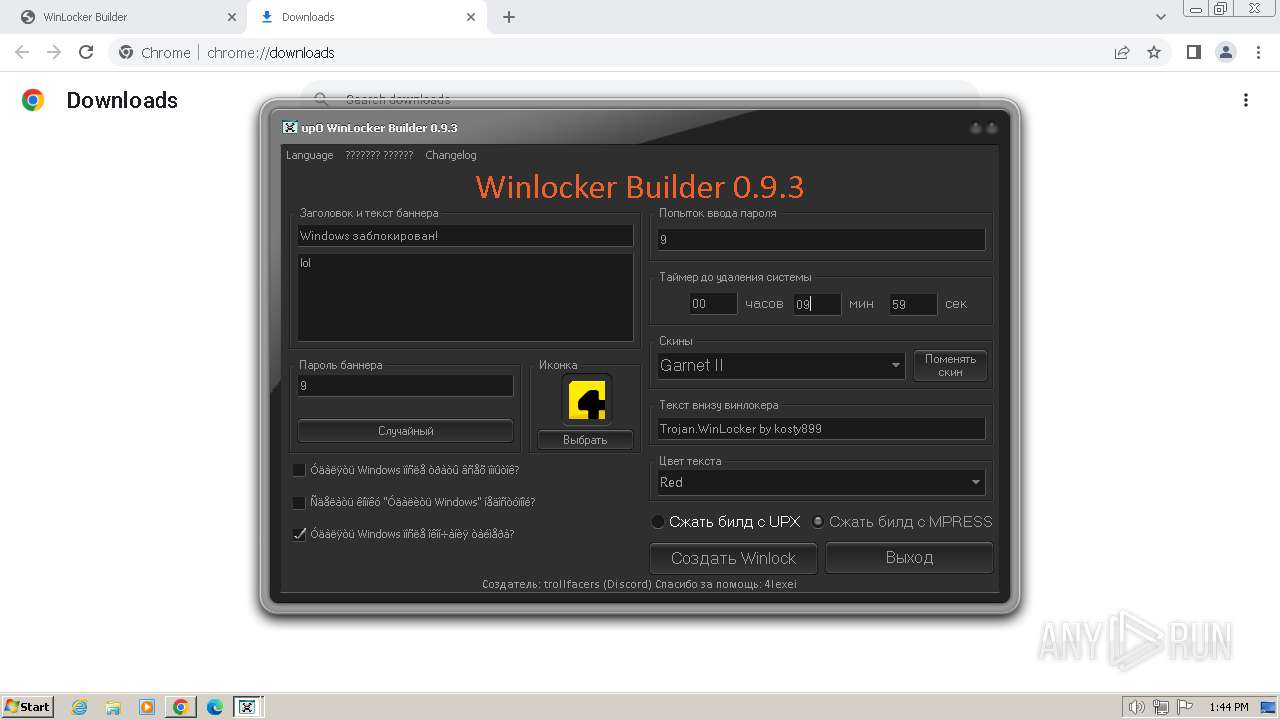Click the Chrome site info icon
Screen dimensions: 1280x720
point(126,52)
